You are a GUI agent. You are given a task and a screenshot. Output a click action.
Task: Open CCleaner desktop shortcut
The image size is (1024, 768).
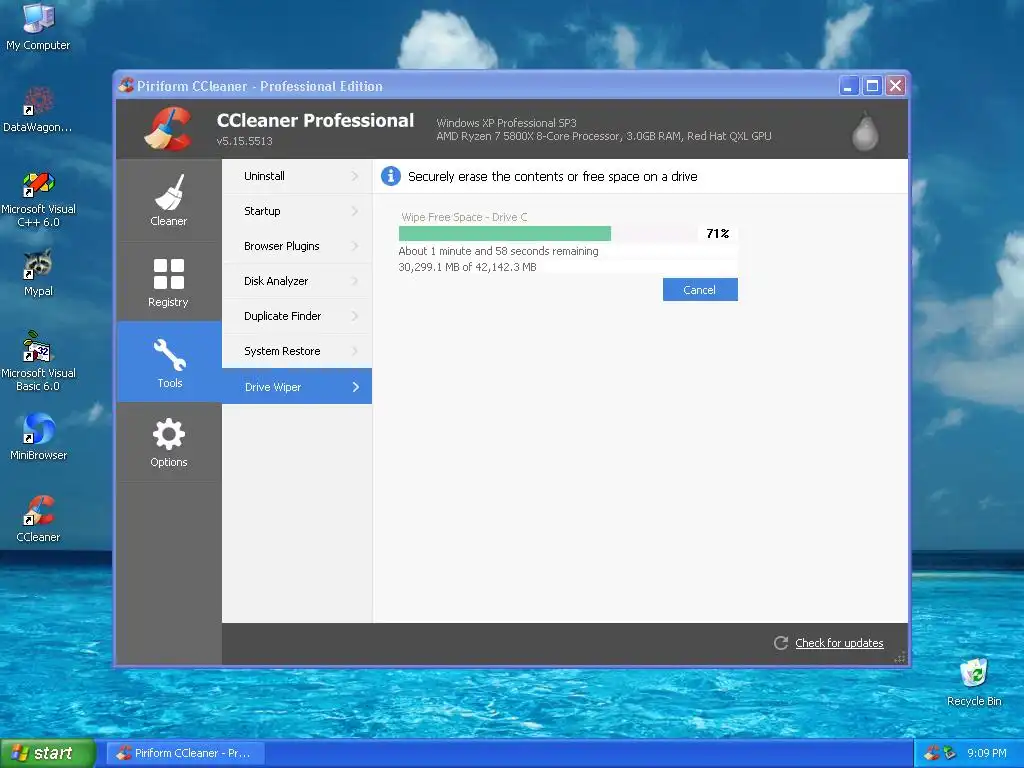[38, 511]
